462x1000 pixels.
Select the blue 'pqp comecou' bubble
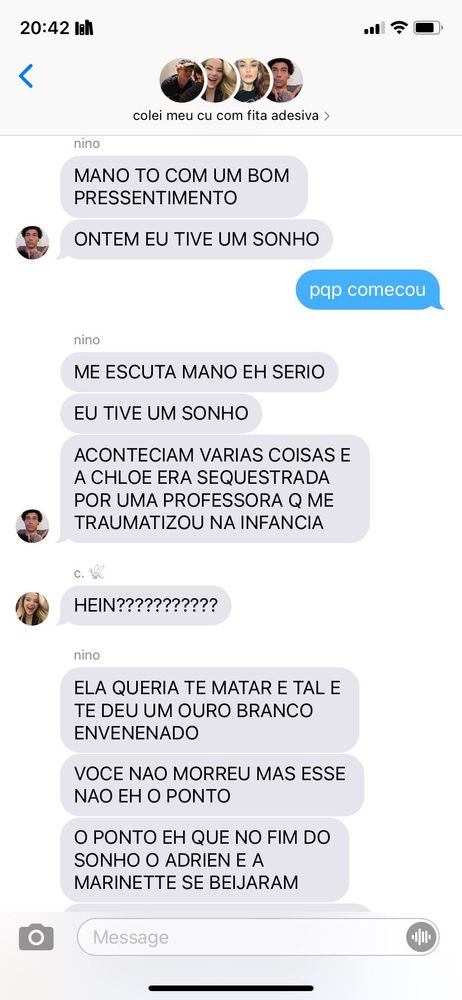point(368,290)
